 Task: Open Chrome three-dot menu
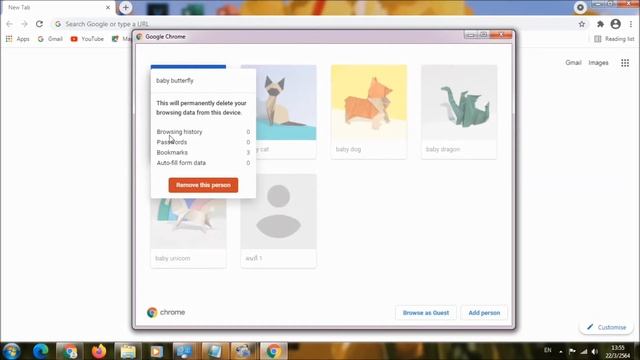tap(631, 24)
